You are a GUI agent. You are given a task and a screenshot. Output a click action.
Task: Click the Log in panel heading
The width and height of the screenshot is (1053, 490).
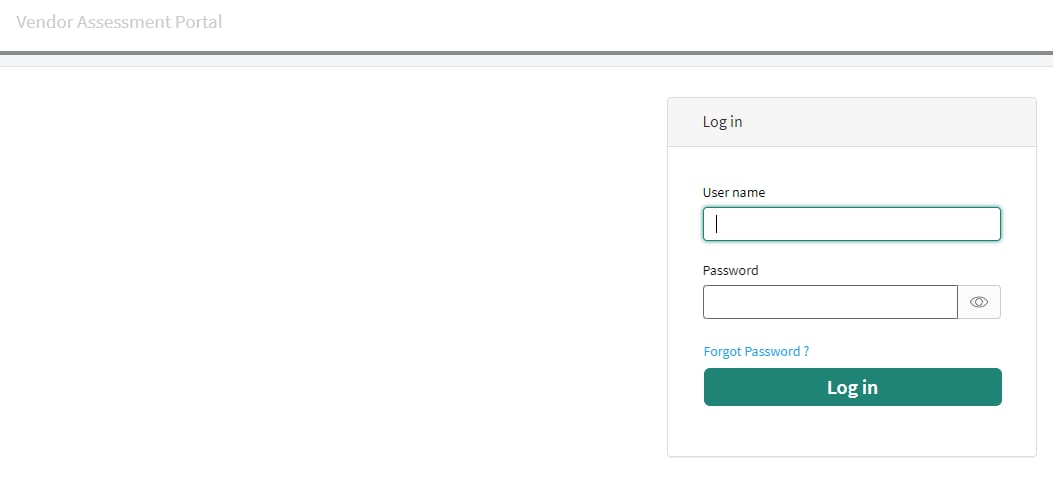pyautogui.click(x=723, y=122)
